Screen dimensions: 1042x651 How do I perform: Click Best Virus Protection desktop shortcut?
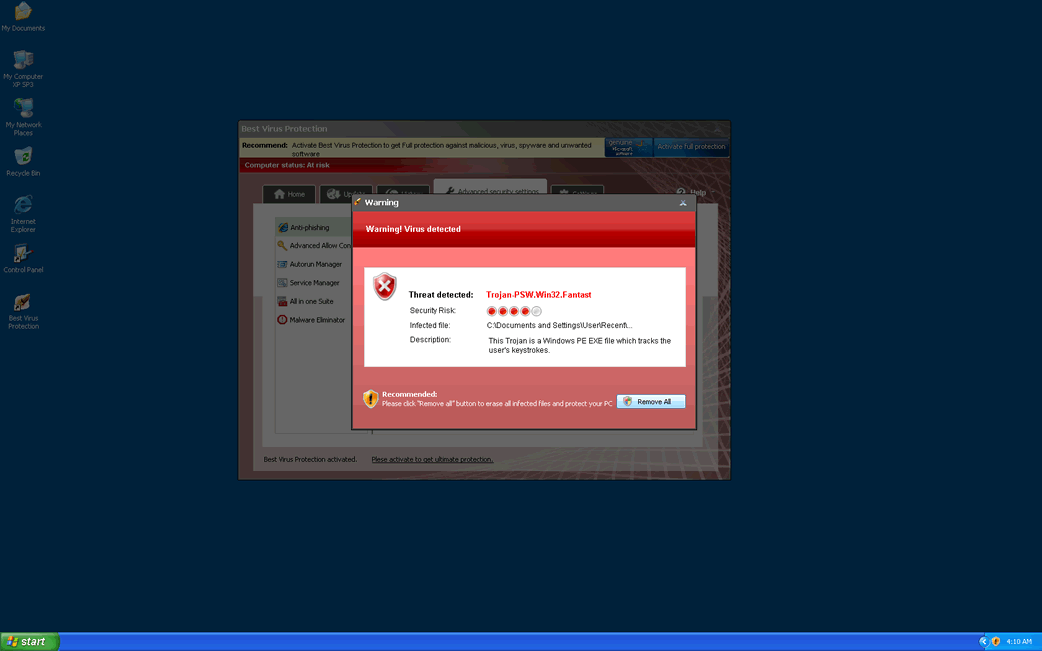(x=23, y=306)
